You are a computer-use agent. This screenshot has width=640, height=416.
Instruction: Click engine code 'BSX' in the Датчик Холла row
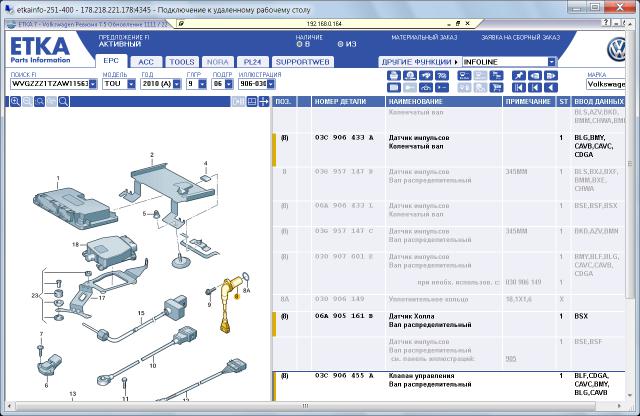581,316
